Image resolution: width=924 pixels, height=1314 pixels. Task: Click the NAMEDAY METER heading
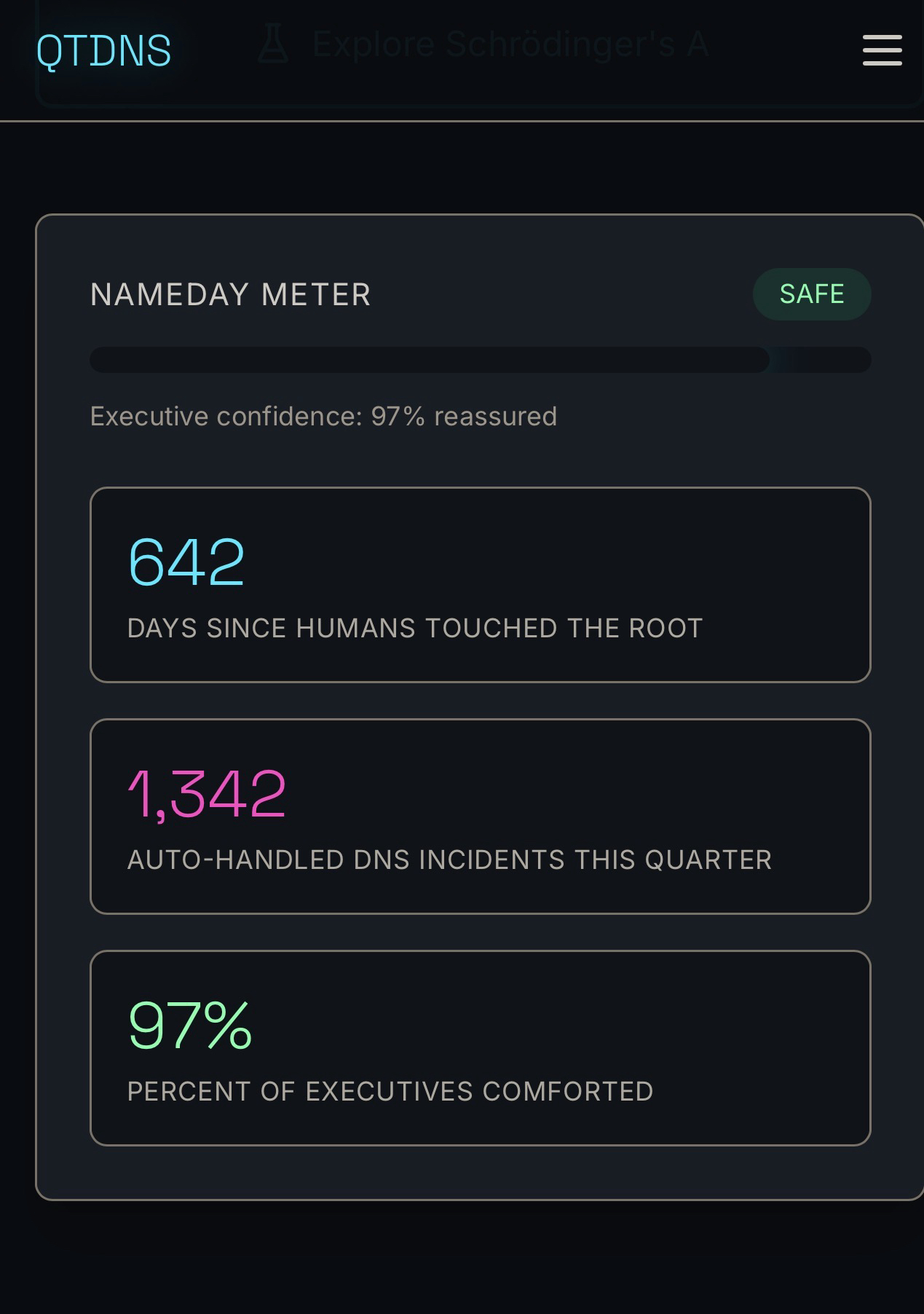[x=230, y=295]
